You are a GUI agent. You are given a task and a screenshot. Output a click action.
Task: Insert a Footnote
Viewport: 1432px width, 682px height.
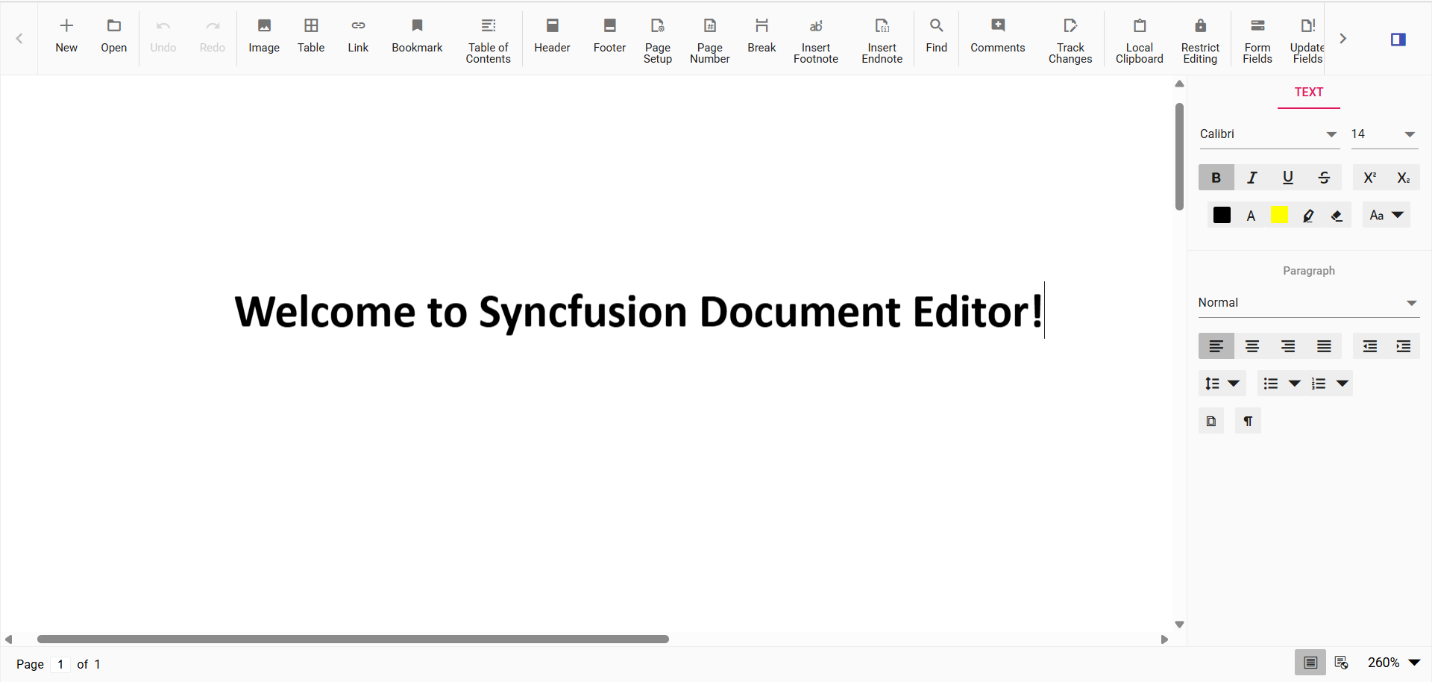pyautogui.click(x=815, y=40)
